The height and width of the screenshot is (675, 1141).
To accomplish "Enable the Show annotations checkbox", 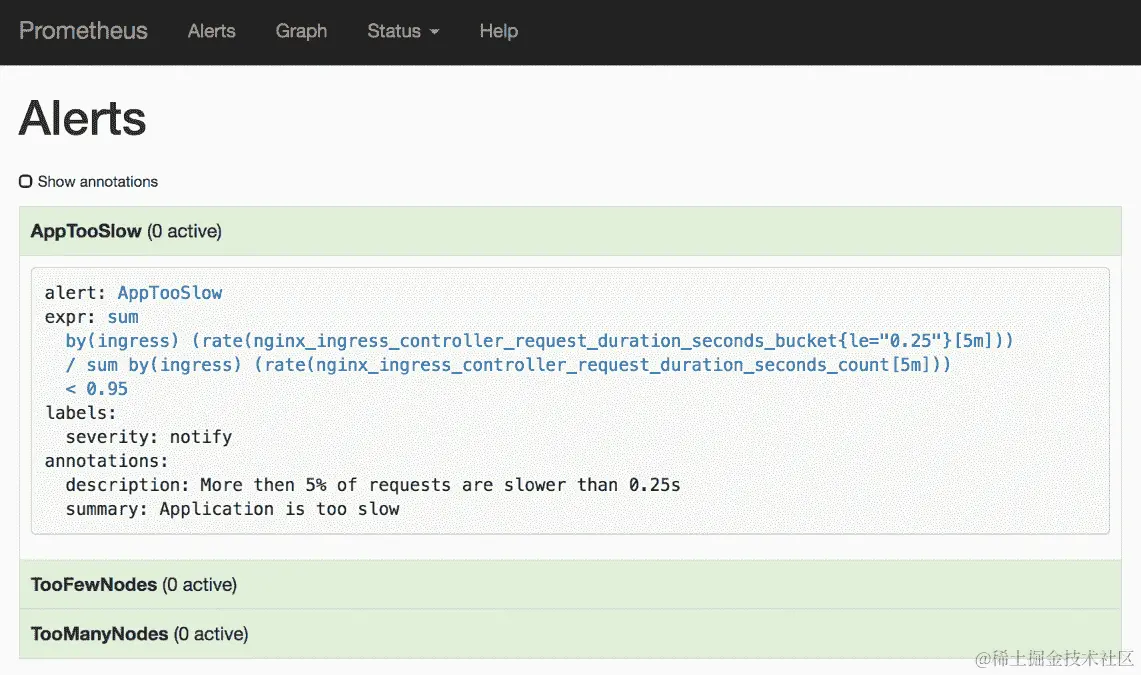I will coord(26,182).
